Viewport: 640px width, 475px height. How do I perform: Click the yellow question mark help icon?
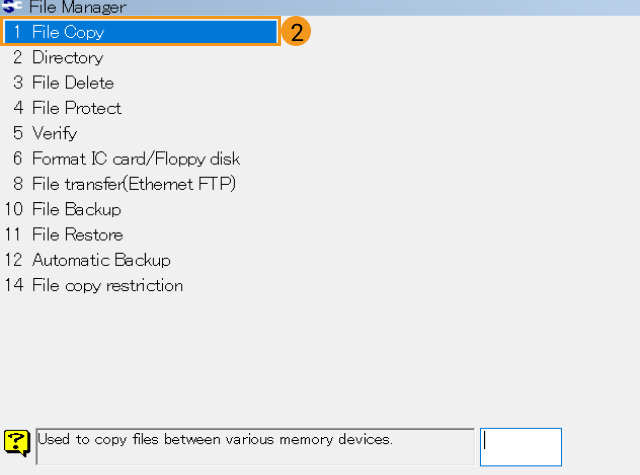(x=16, y=441)
